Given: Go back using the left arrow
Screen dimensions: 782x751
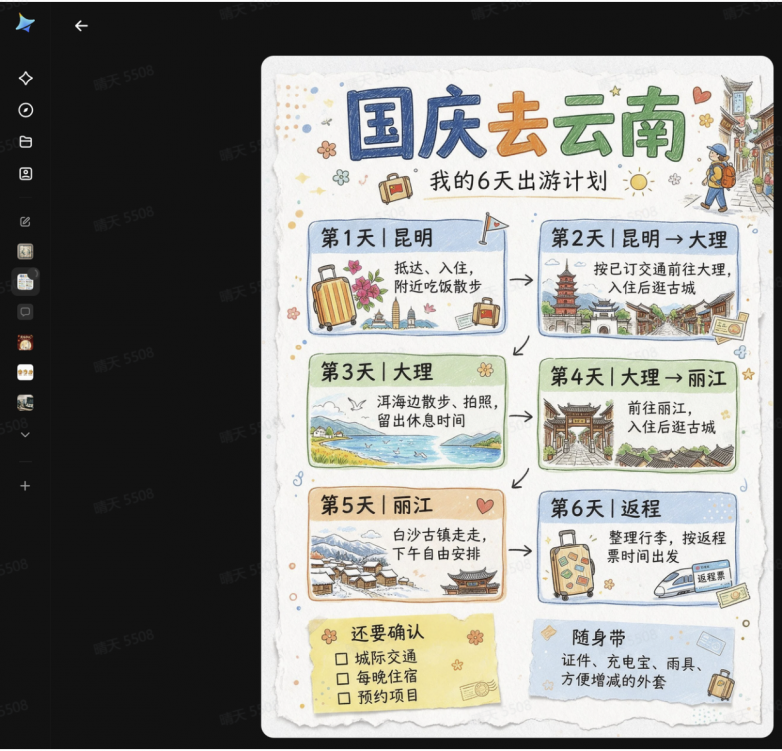Looking at the screenshot, I should tap(81, 25).
